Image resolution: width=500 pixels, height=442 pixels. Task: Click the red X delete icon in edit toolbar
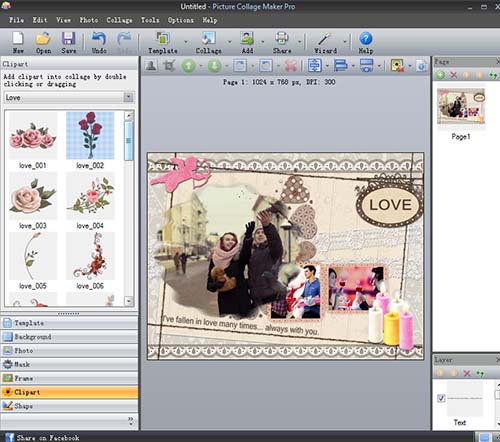tap(291, 66)
